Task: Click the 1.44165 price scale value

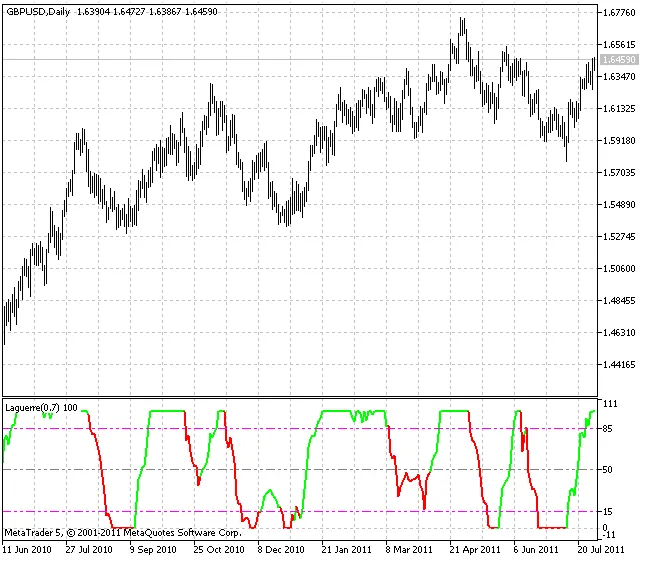Action: (618, 364)
